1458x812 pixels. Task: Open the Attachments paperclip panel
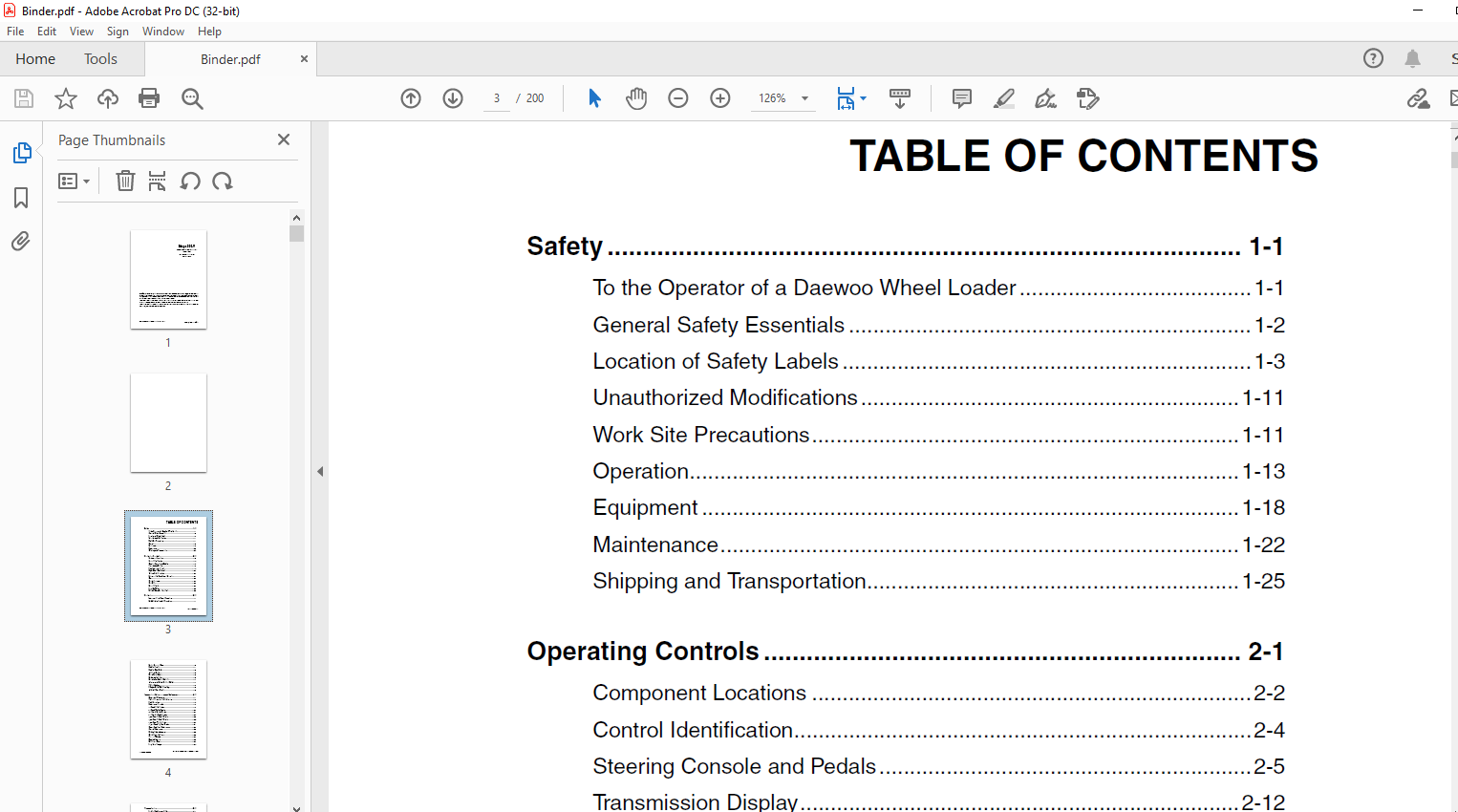point(21,241)
